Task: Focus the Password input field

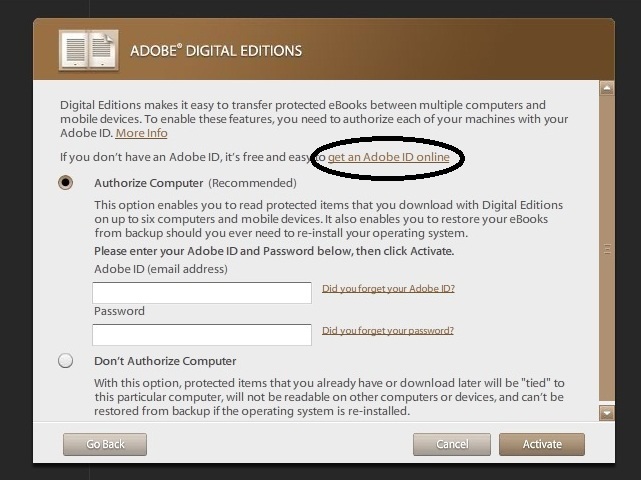Action: point(202,335)
